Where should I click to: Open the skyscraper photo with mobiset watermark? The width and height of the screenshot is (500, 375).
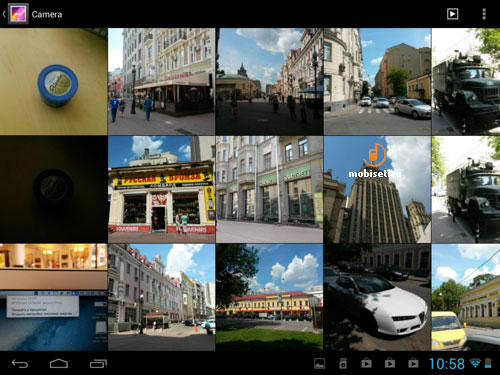click(x=377, y=189)
